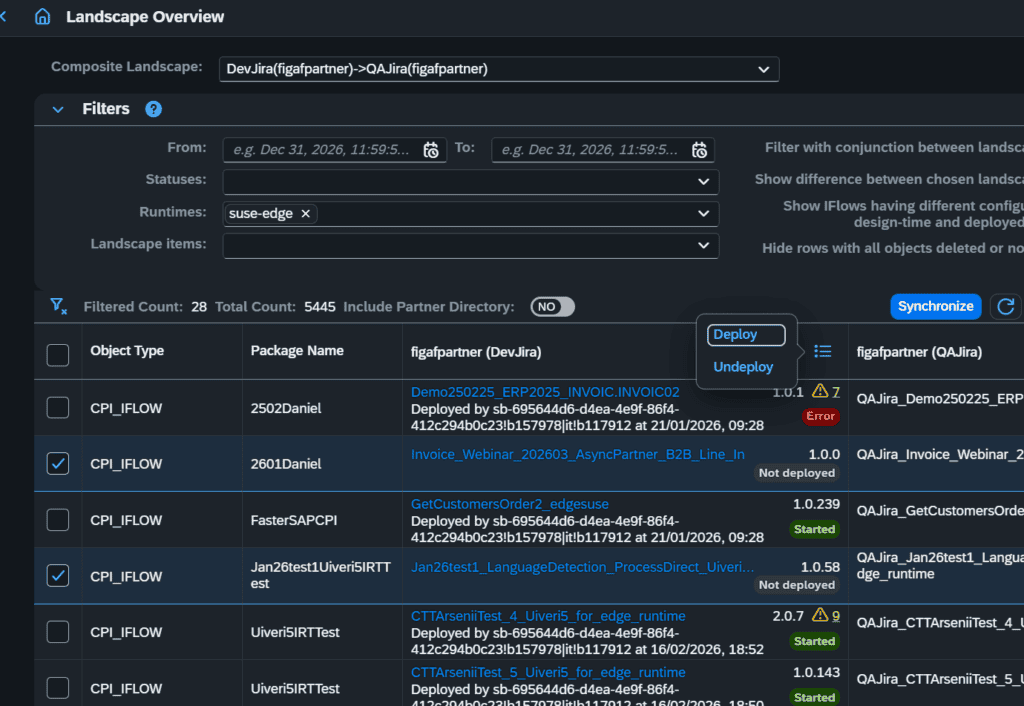Click the figafpartner (DevJira) column header
The image size is (1024, 706).
click(476, 352)
